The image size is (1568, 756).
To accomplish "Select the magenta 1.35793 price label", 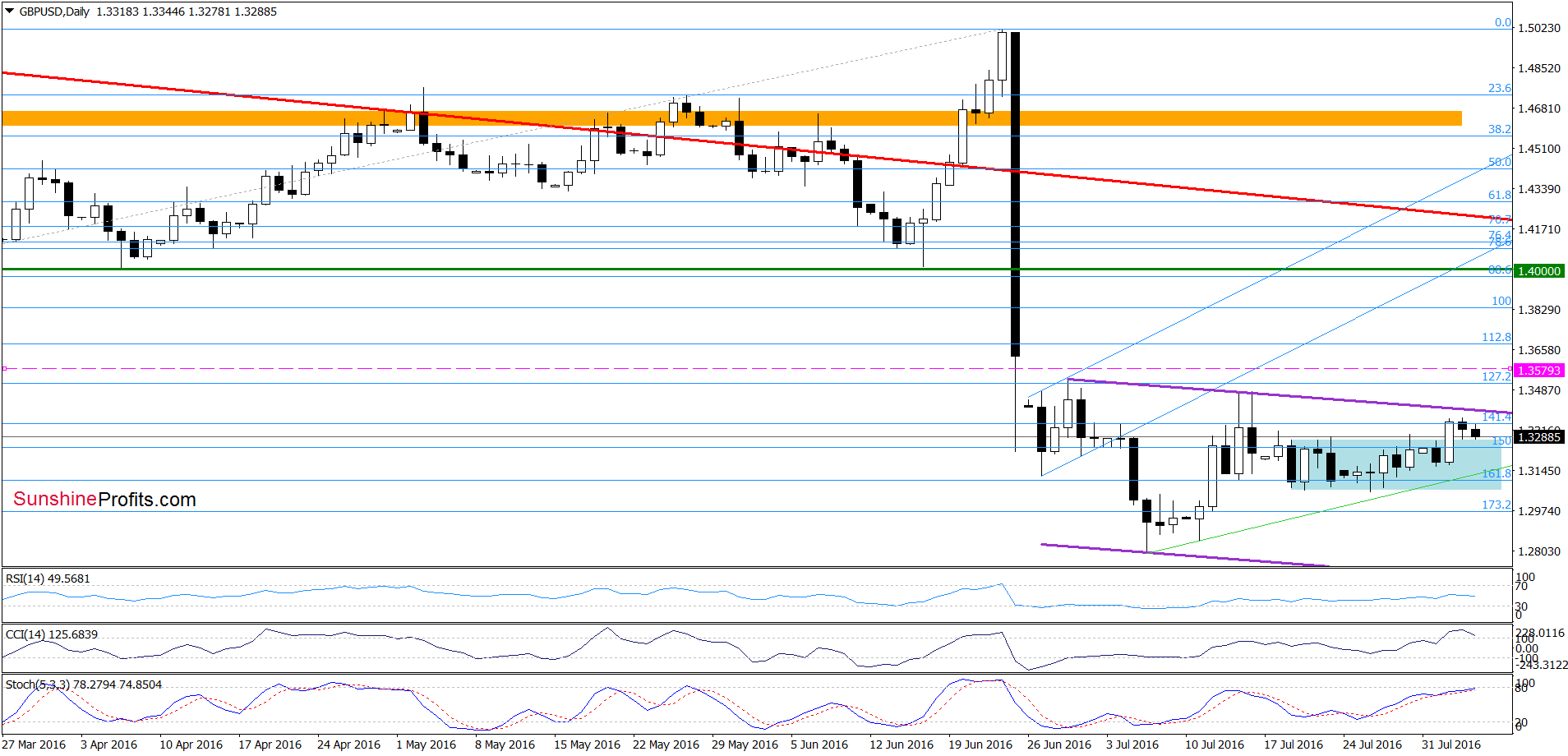I will click(1538, 371).
